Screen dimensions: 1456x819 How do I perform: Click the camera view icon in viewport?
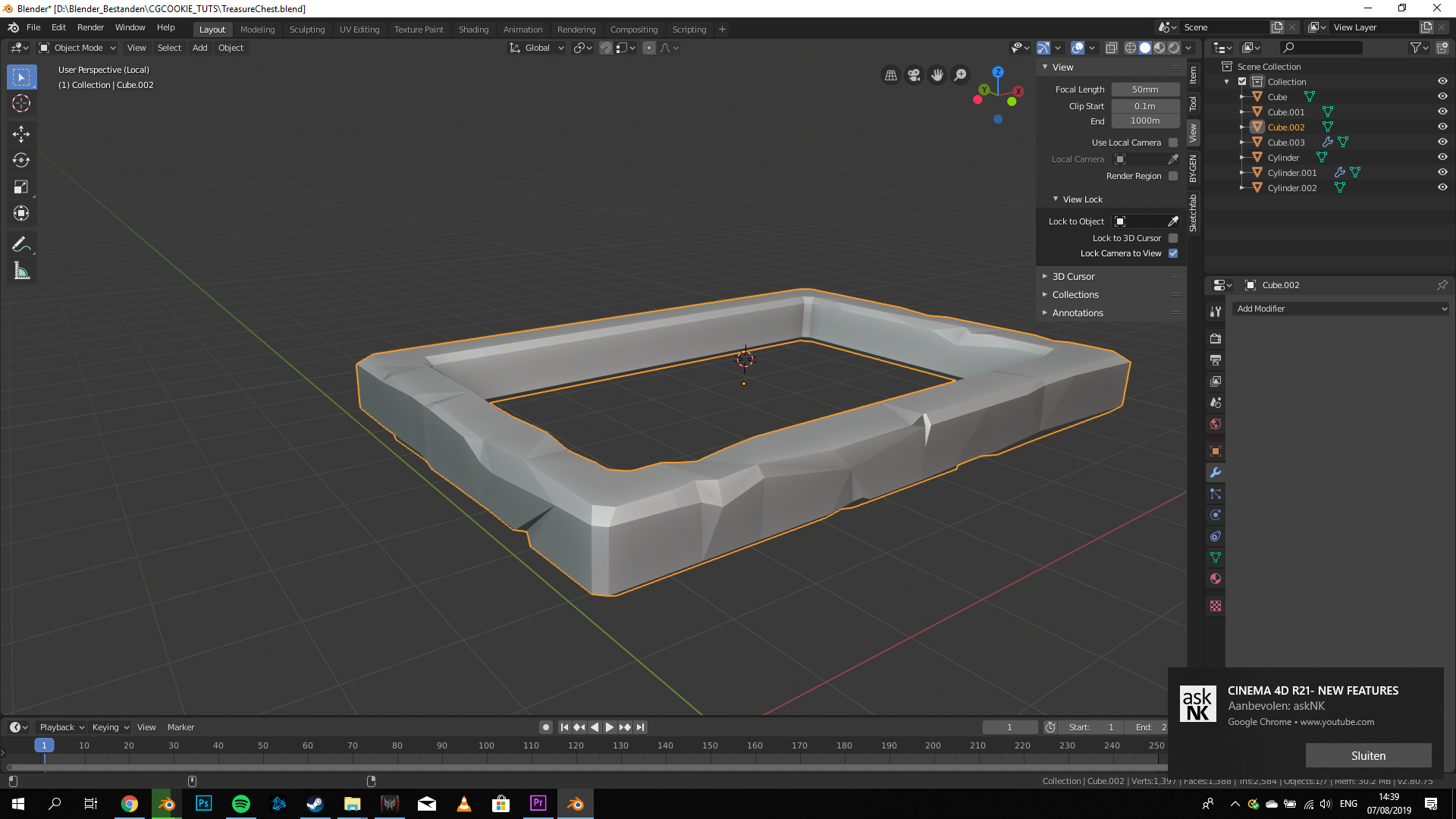(914, 75)
